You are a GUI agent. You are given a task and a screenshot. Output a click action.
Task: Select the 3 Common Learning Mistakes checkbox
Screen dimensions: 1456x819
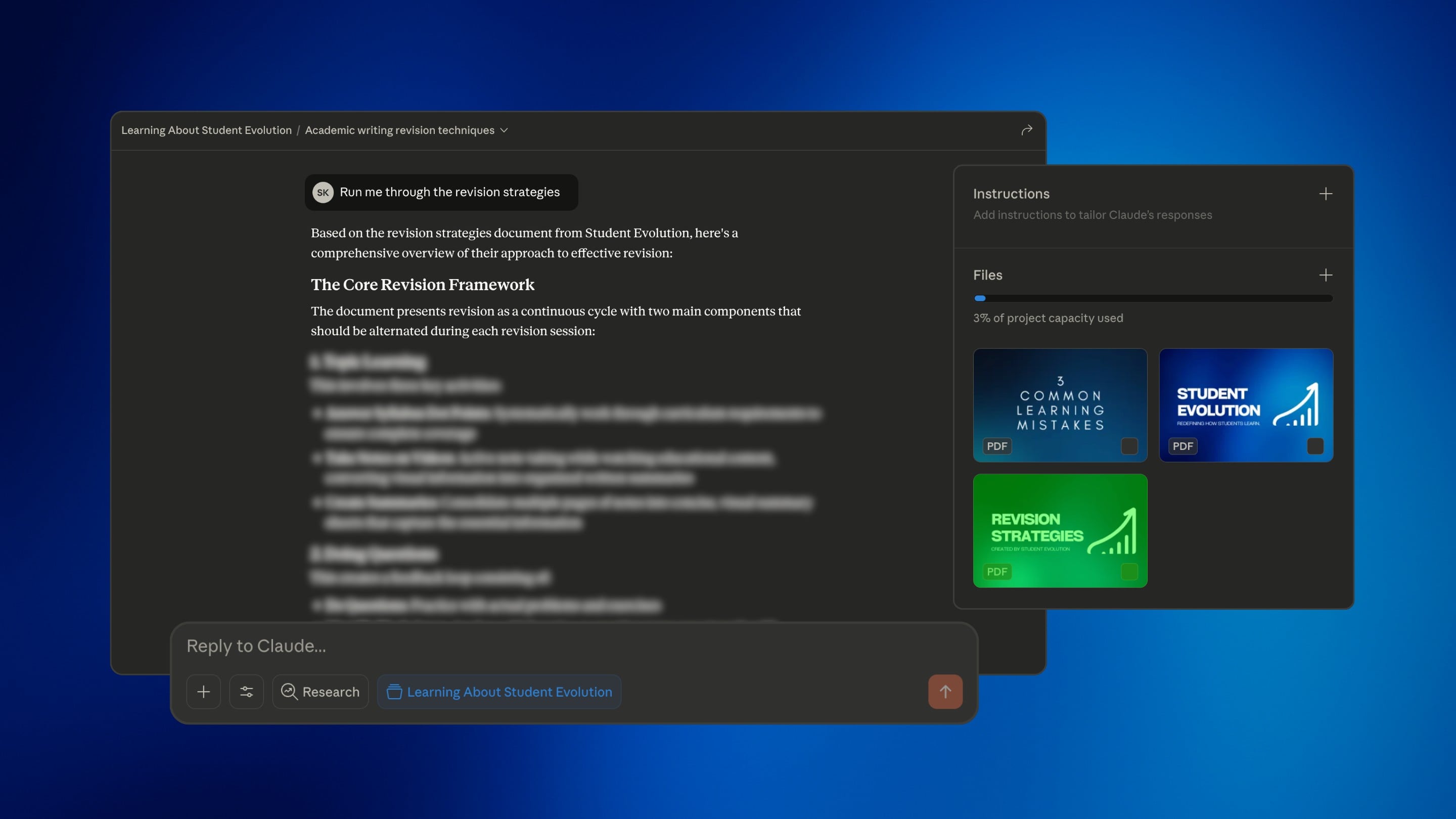point(1129,446)
